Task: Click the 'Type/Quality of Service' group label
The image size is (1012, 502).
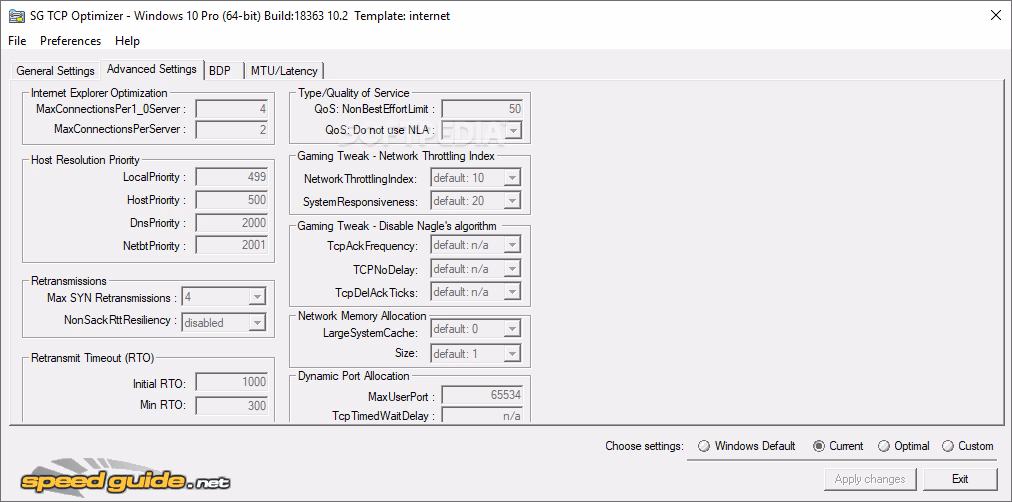Action: 353,93
